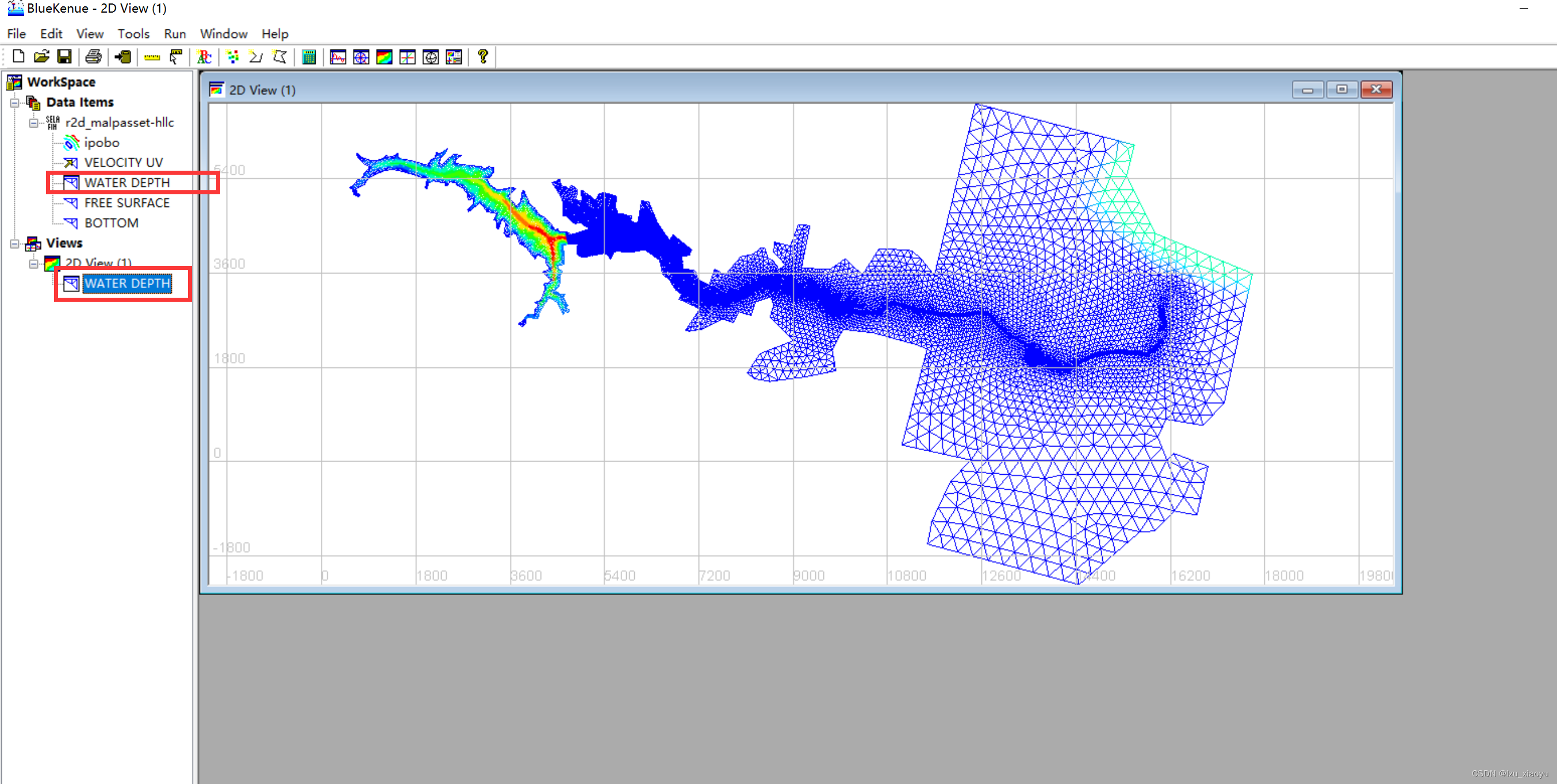Click the New file toolbar icon

pos(18,57)
